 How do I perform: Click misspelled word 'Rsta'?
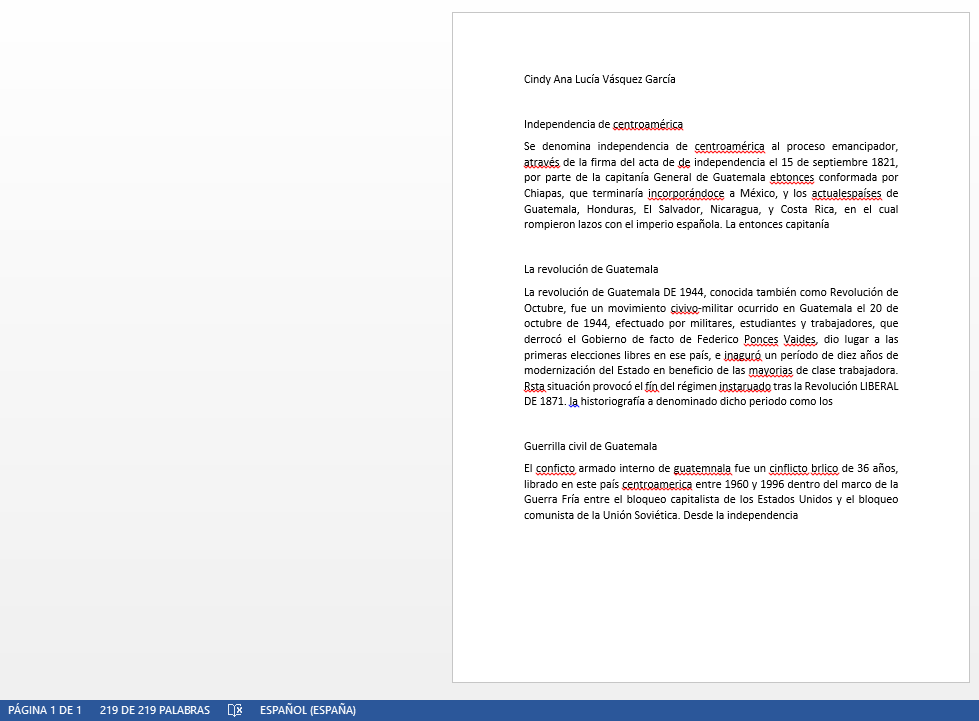click(534, 386)
